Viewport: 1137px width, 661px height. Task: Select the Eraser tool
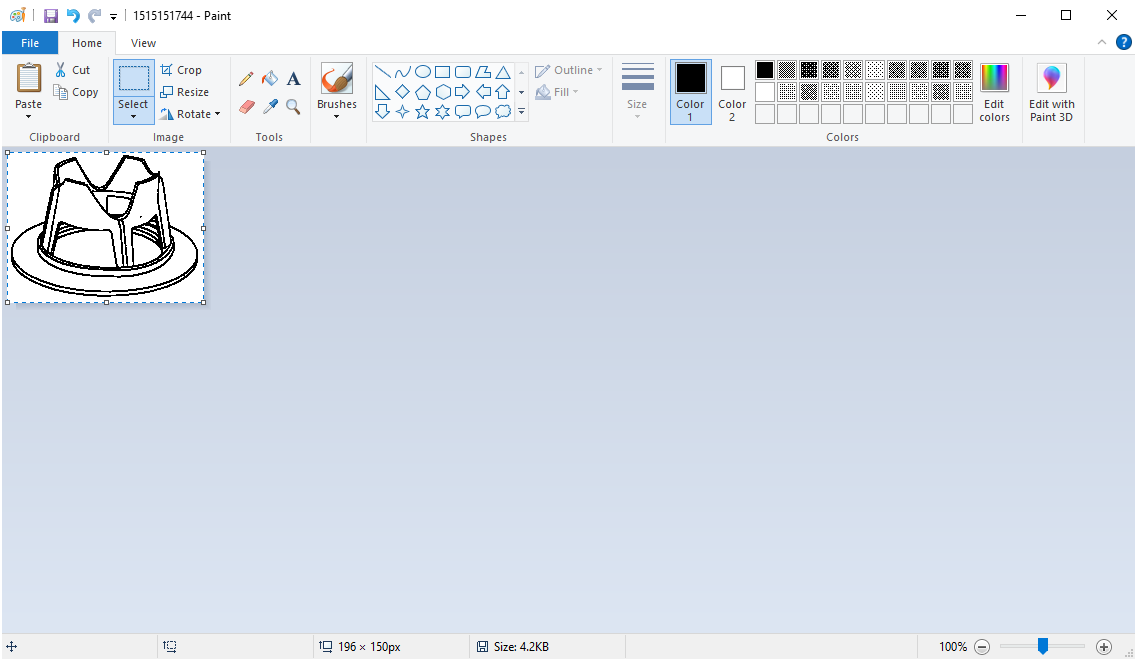(246, 107)
